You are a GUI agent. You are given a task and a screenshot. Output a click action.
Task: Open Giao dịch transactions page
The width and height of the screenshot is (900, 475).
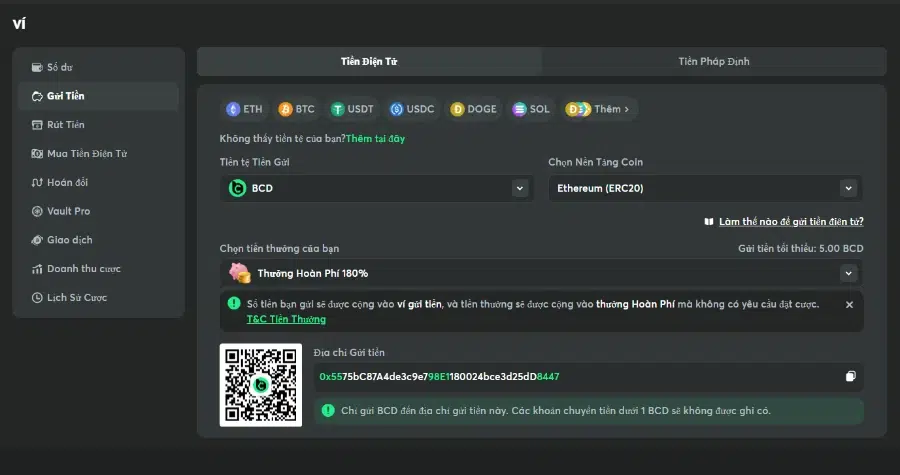click(x=98, y=240)
